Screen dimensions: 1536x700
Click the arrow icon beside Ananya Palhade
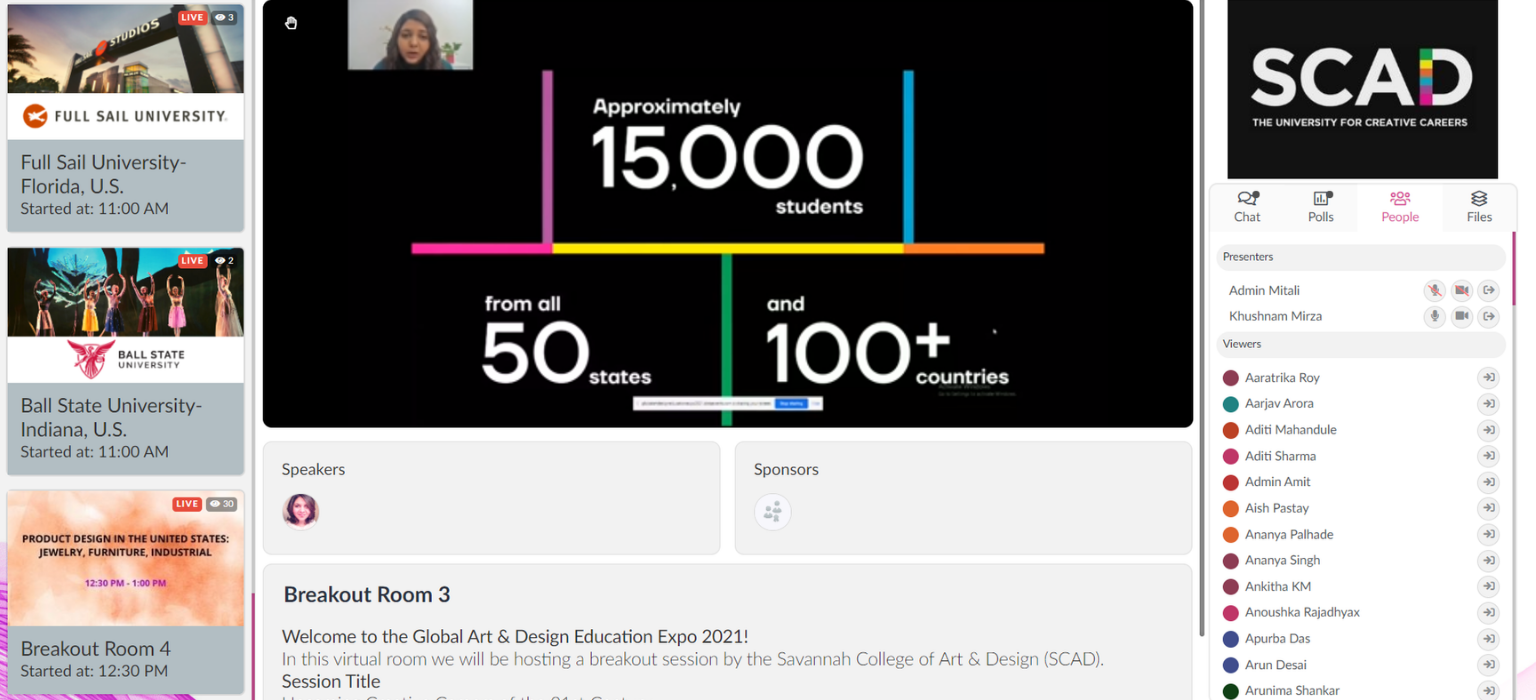click(x=1489, y=534)
